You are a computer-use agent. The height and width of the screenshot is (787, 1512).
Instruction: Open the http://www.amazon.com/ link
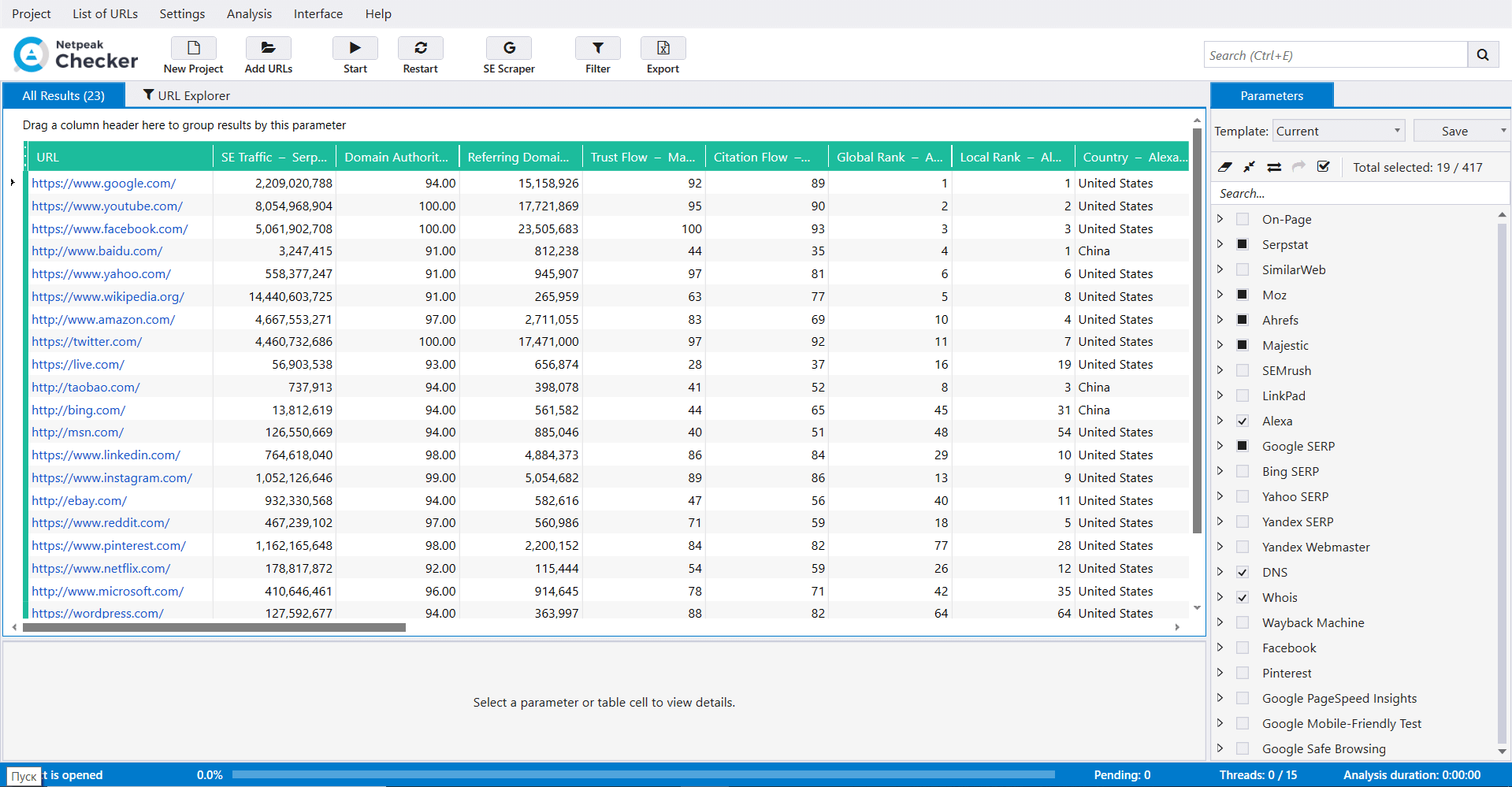click(103, 319)
